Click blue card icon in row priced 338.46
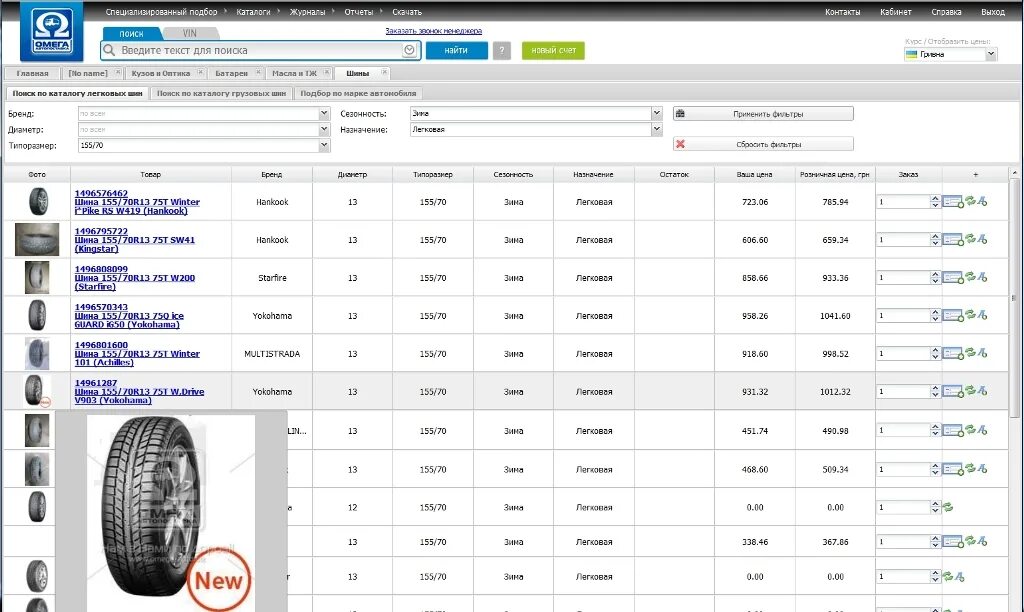 click(x=953, y=542)
